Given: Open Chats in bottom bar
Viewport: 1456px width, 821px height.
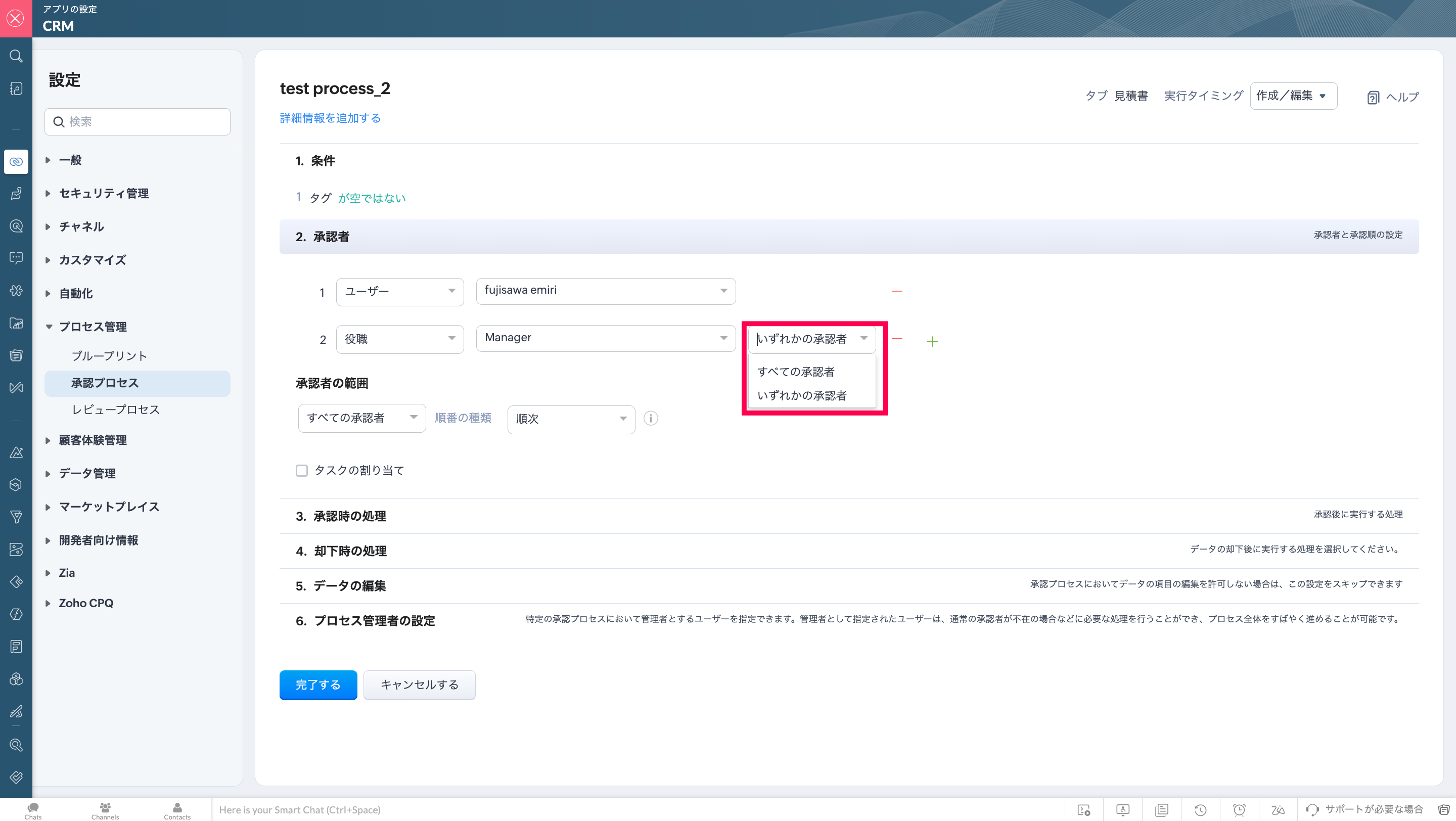Looking at the screenshot, I should [33, 810].
